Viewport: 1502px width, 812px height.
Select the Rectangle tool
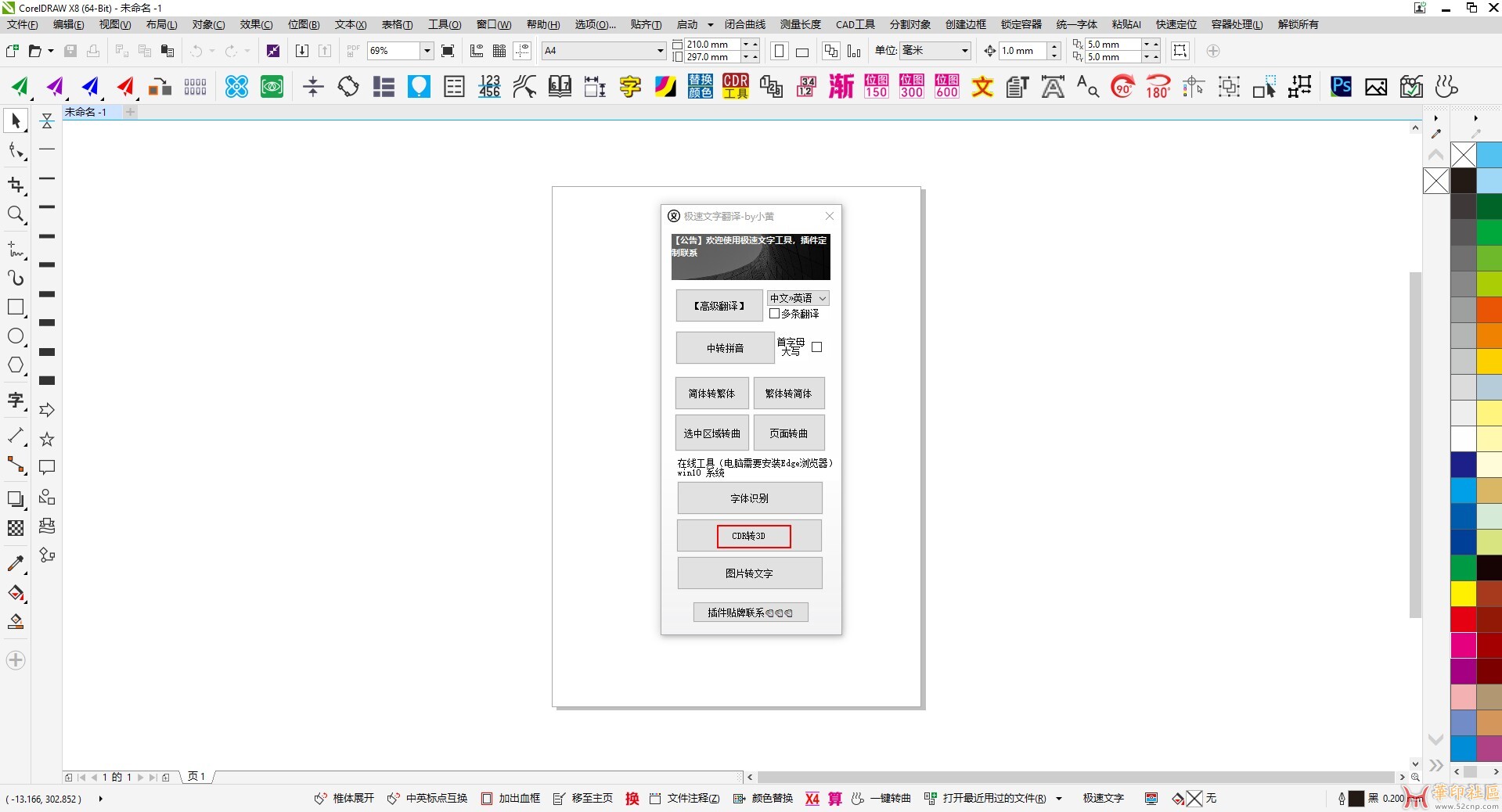click(x=16, y=307)
